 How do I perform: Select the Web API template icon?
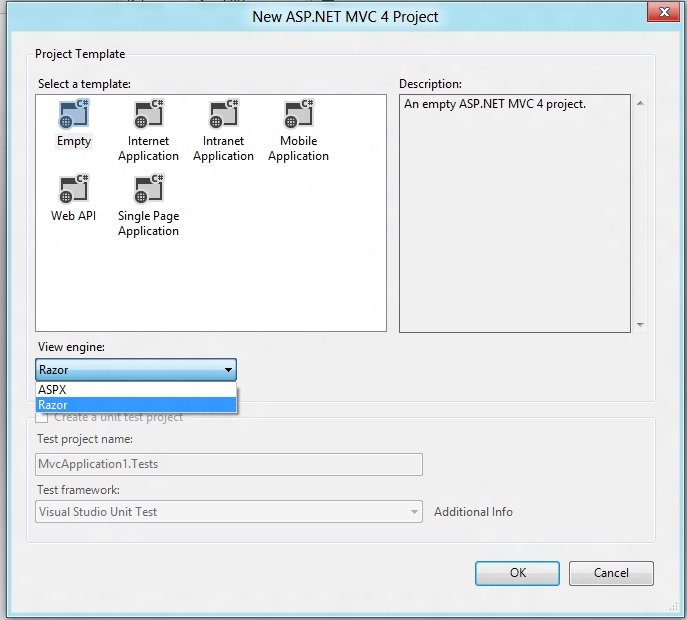[x=74, y=189]
